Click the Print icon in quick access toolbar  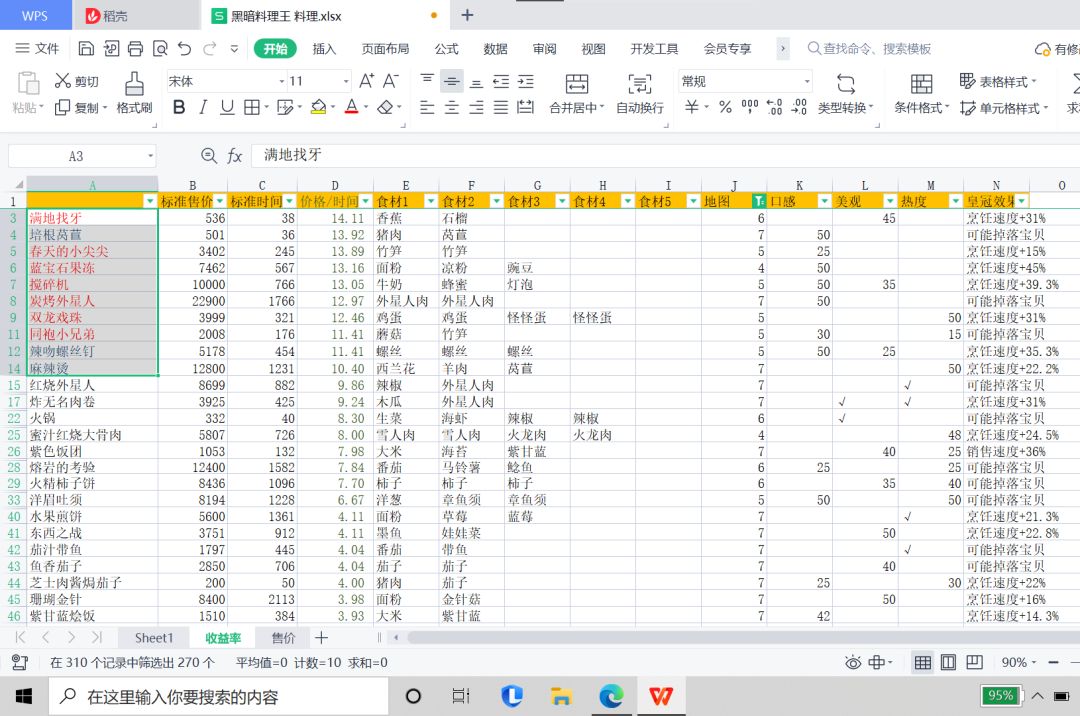[x=135, y=48]
